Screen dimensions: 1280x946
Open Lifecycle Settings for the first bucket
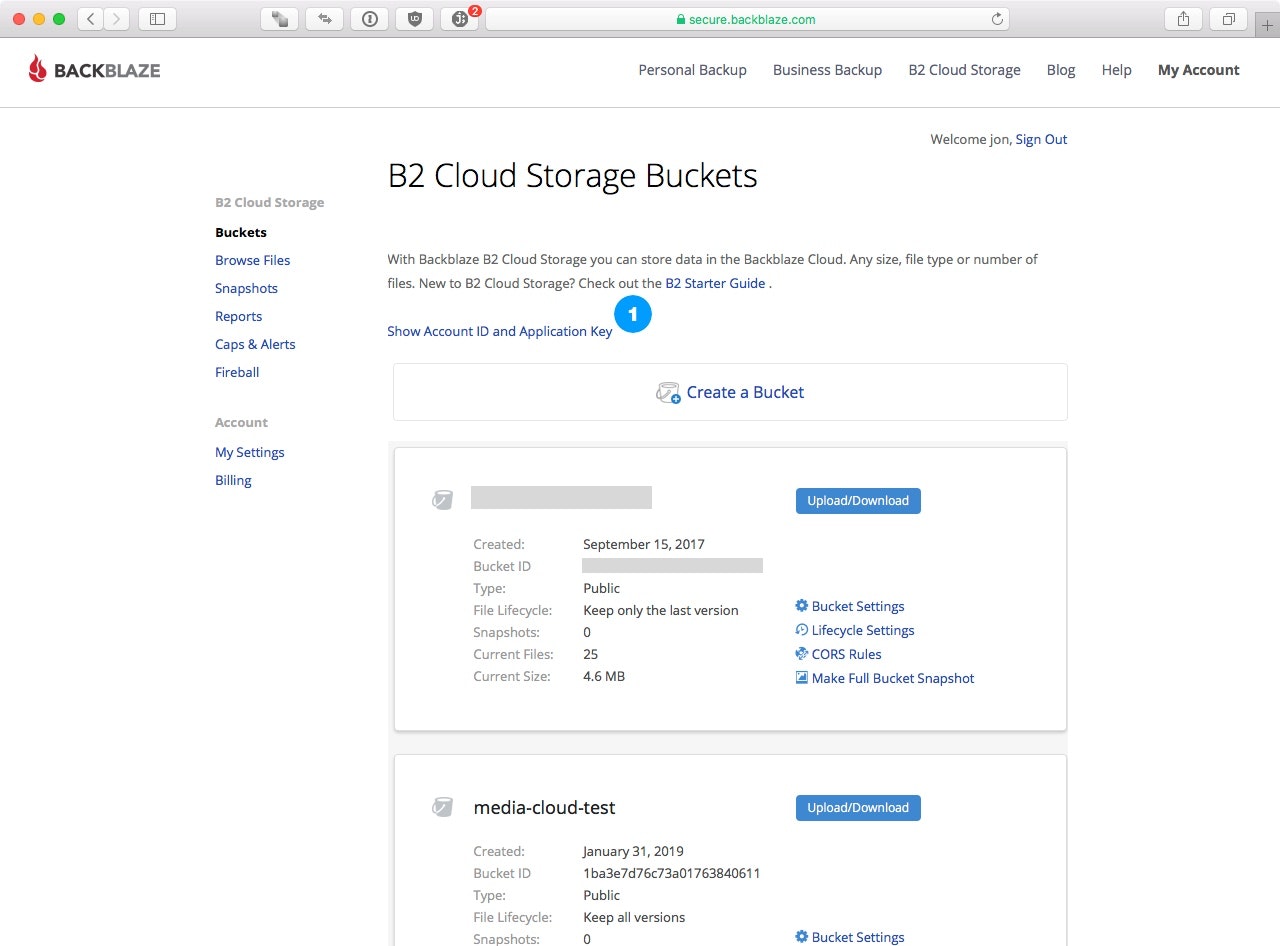pos(863,630)
